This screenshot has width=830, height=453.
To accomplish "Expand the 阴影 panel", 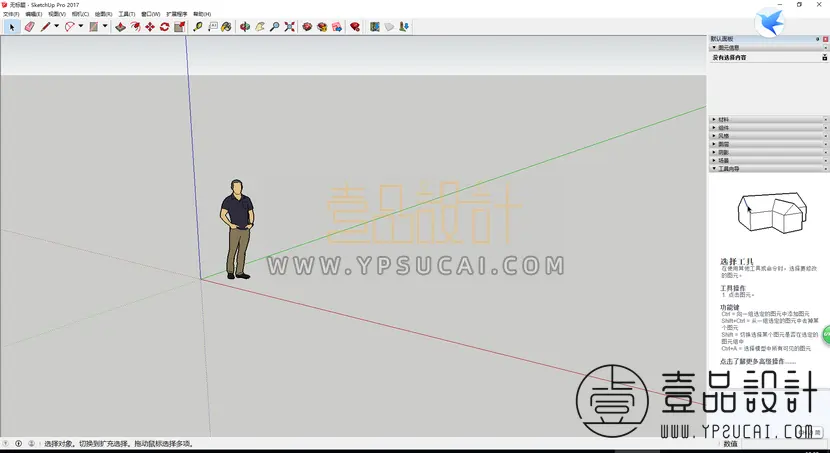I will coord(768,152).
